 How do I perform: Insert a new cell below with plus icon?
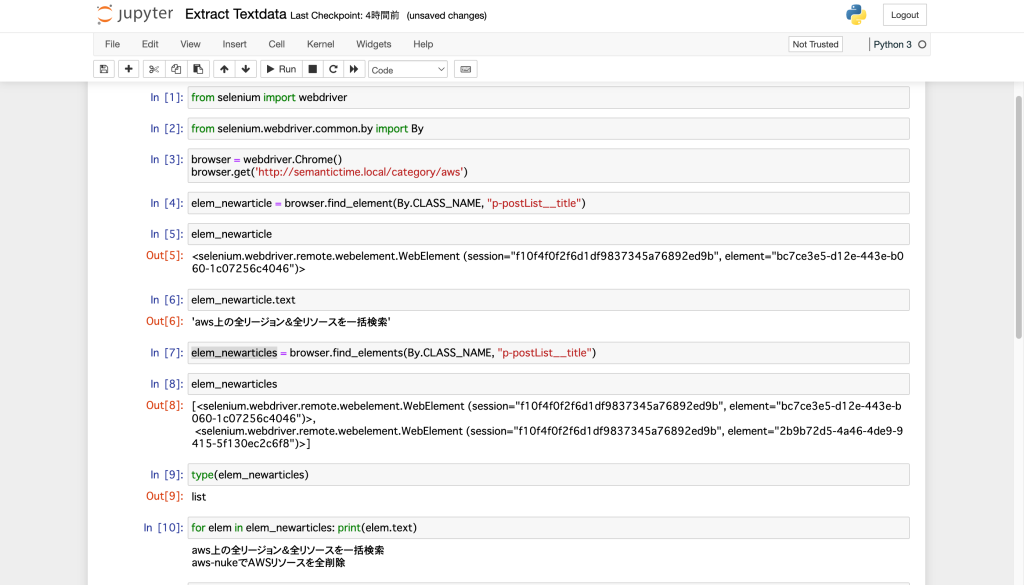tap(128, 69)
